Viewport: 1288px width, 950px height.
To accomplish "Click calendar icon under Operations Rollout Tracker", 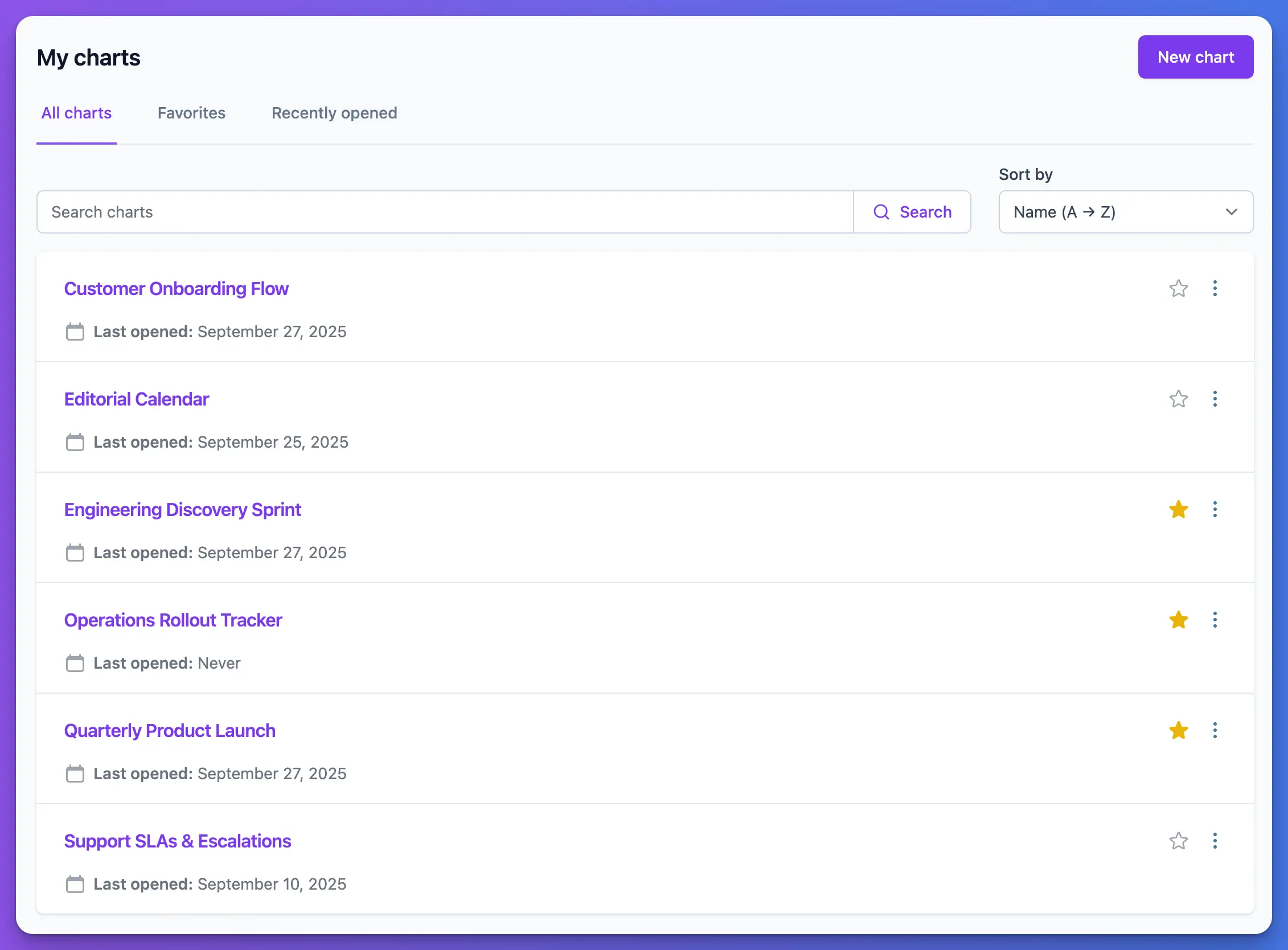I will [x=75, y=662].
